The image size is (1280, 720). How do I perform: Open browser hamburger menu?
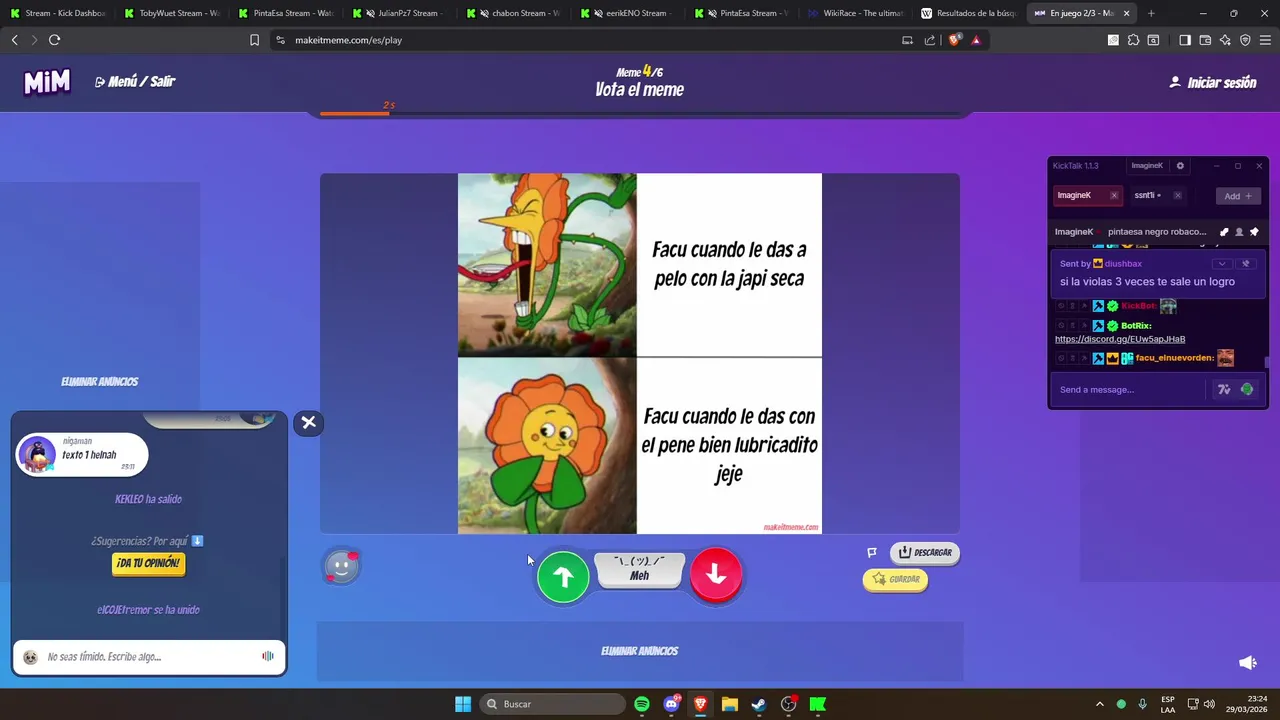coord(1265,40)
